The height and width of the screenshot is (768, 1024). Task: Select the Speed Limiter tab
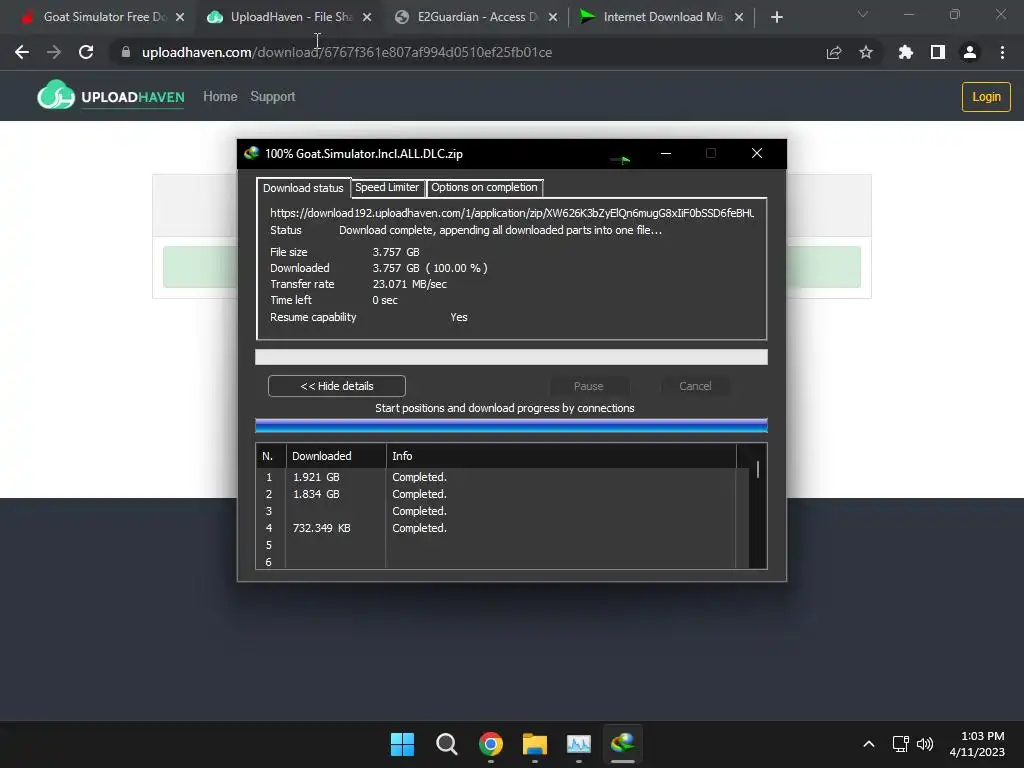387,187
